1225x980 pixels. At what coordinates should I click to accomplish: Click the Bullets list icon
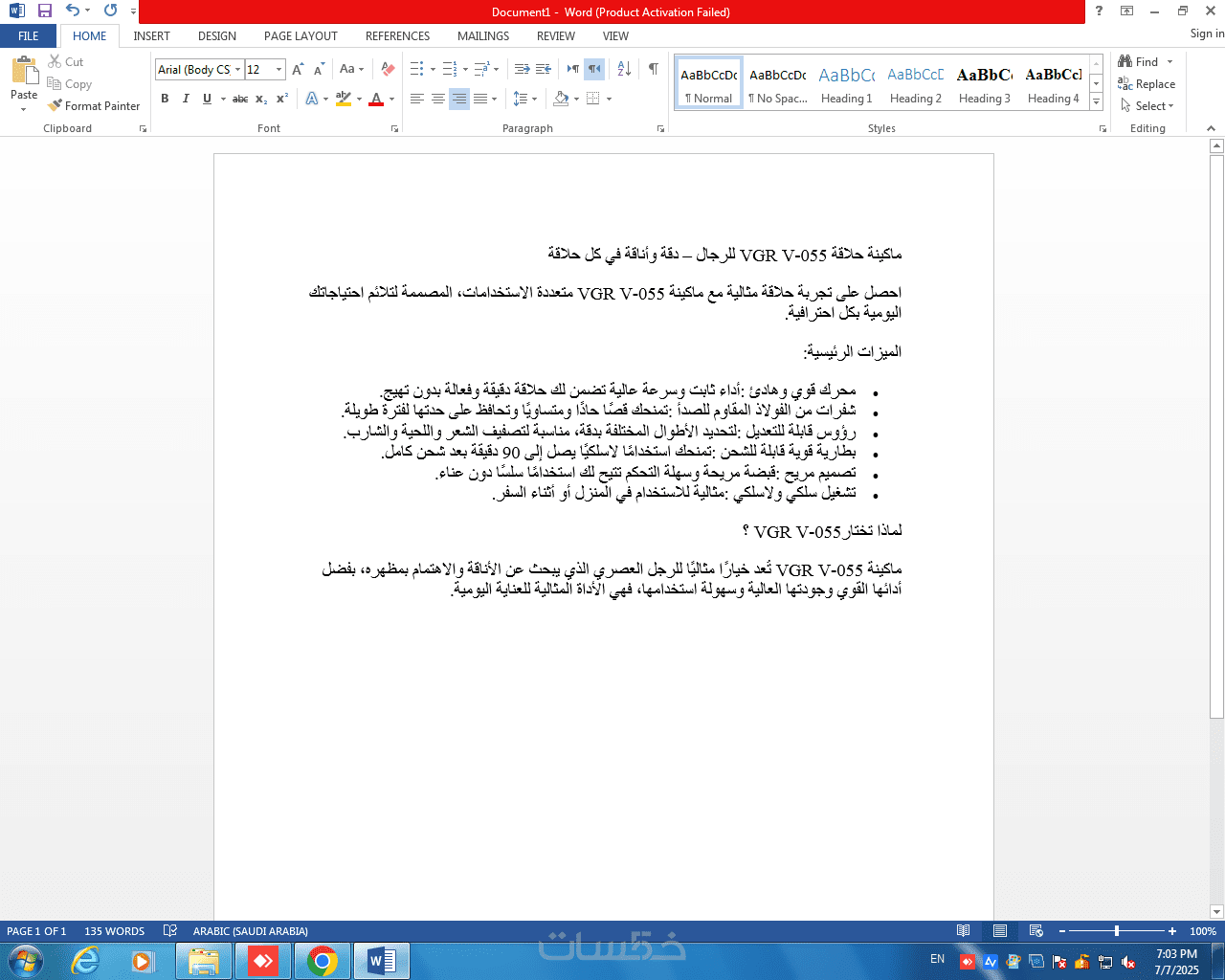point(417,69)
